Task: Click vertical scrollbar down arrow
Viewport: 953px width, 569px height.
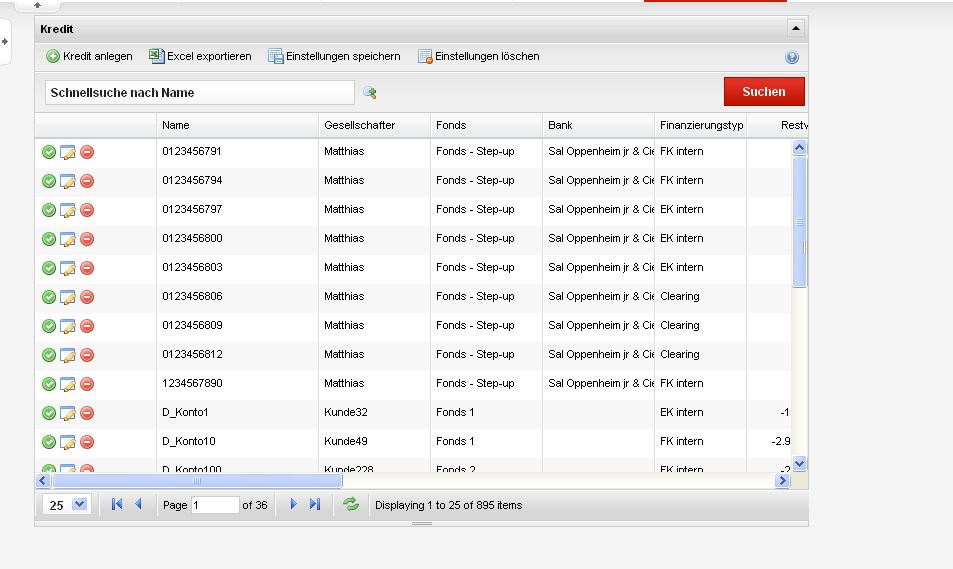Action: click(x=799, y=463)
